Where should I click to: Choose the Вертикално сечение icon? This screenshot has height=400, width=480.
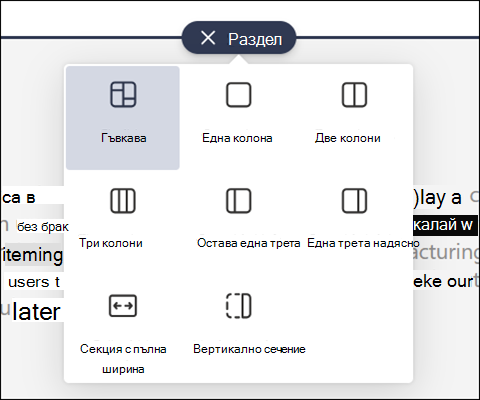239,306
